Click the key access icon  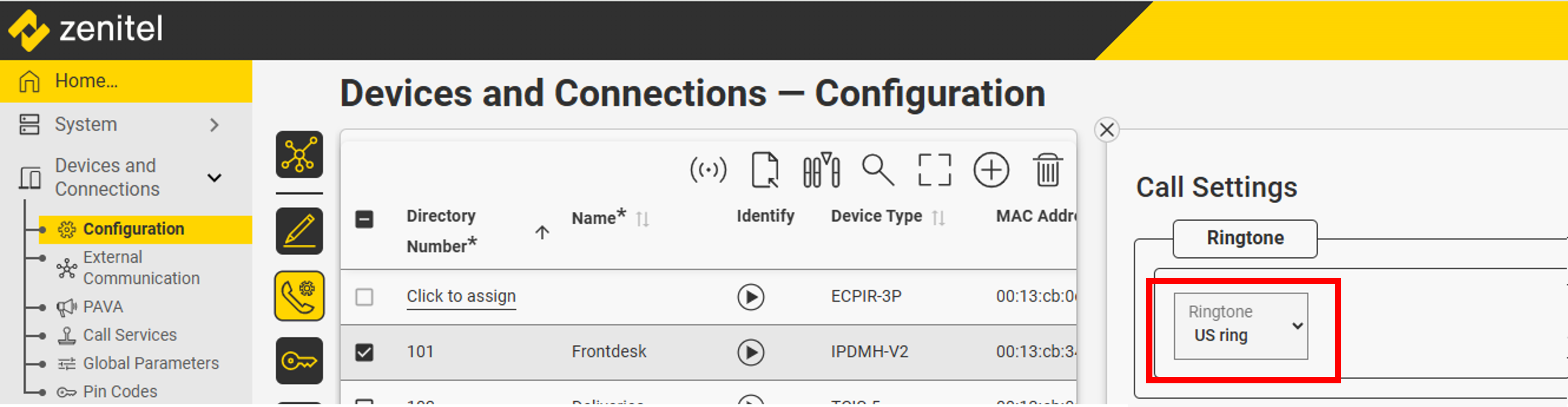(x=299, y=361)
